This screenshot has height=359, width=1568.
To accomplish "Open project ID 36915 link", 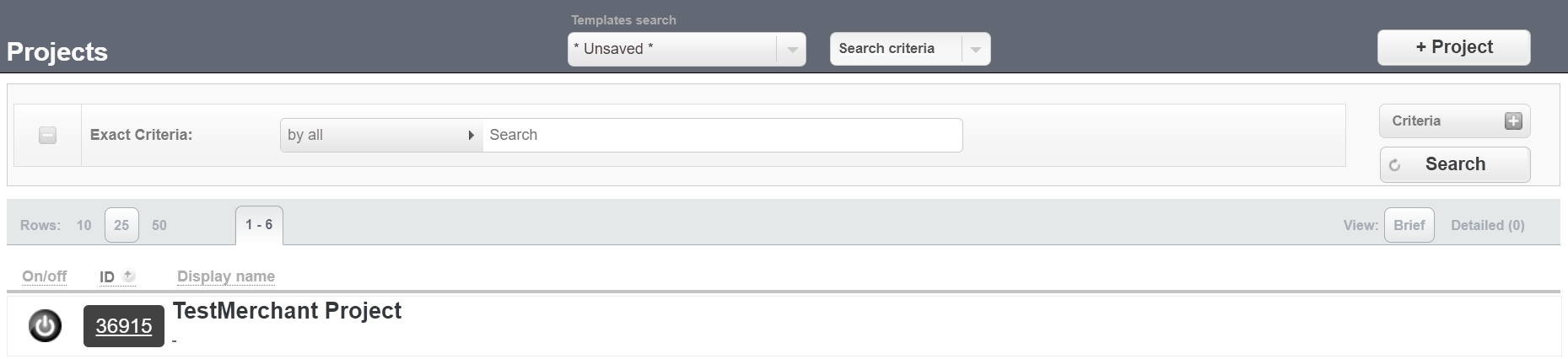I will click(124, 326).
